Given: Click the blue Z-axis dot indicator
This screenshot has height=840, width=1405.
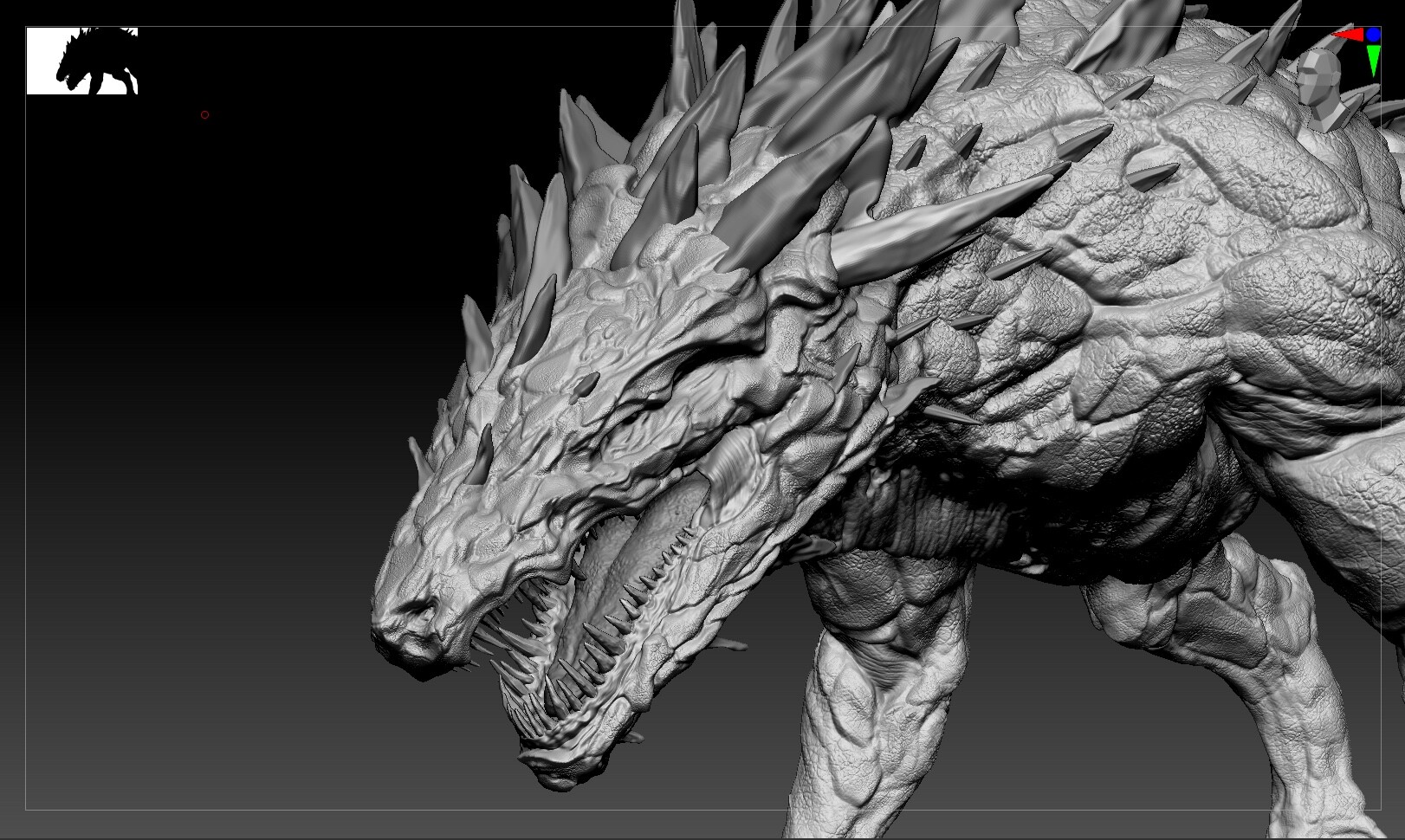Looking at the screenshot, I should pyautogui.click(x=1373, y=35).
